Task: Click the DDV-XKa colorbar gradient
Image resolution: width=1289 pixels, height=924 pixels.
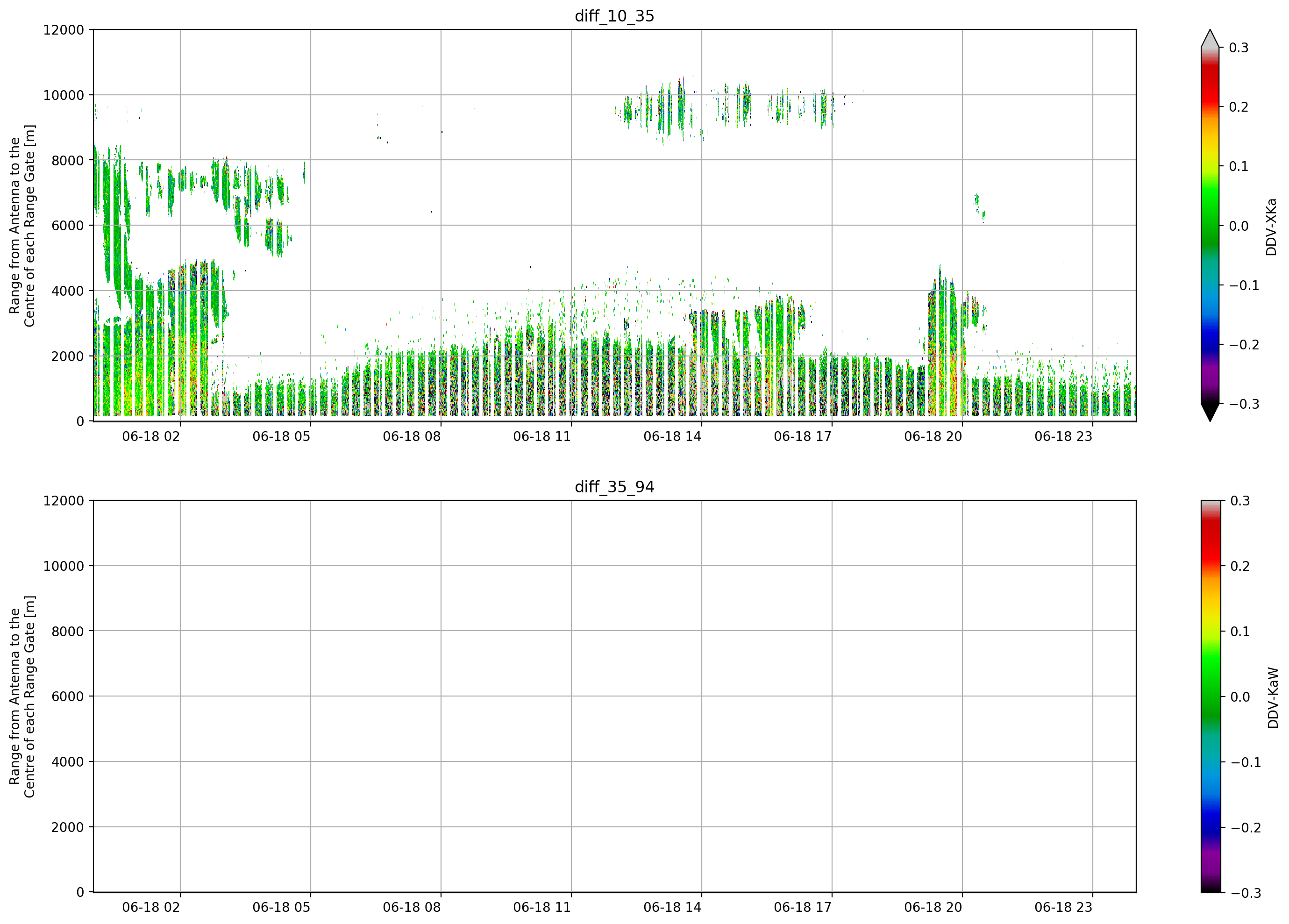Action: [x=1210, y=225]
